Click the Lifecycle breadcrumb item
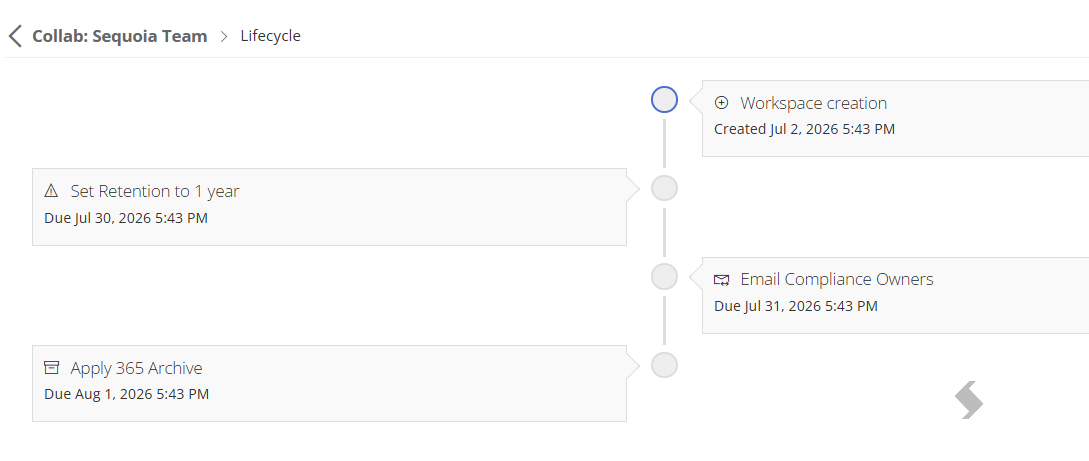 (x=271, y=36)
